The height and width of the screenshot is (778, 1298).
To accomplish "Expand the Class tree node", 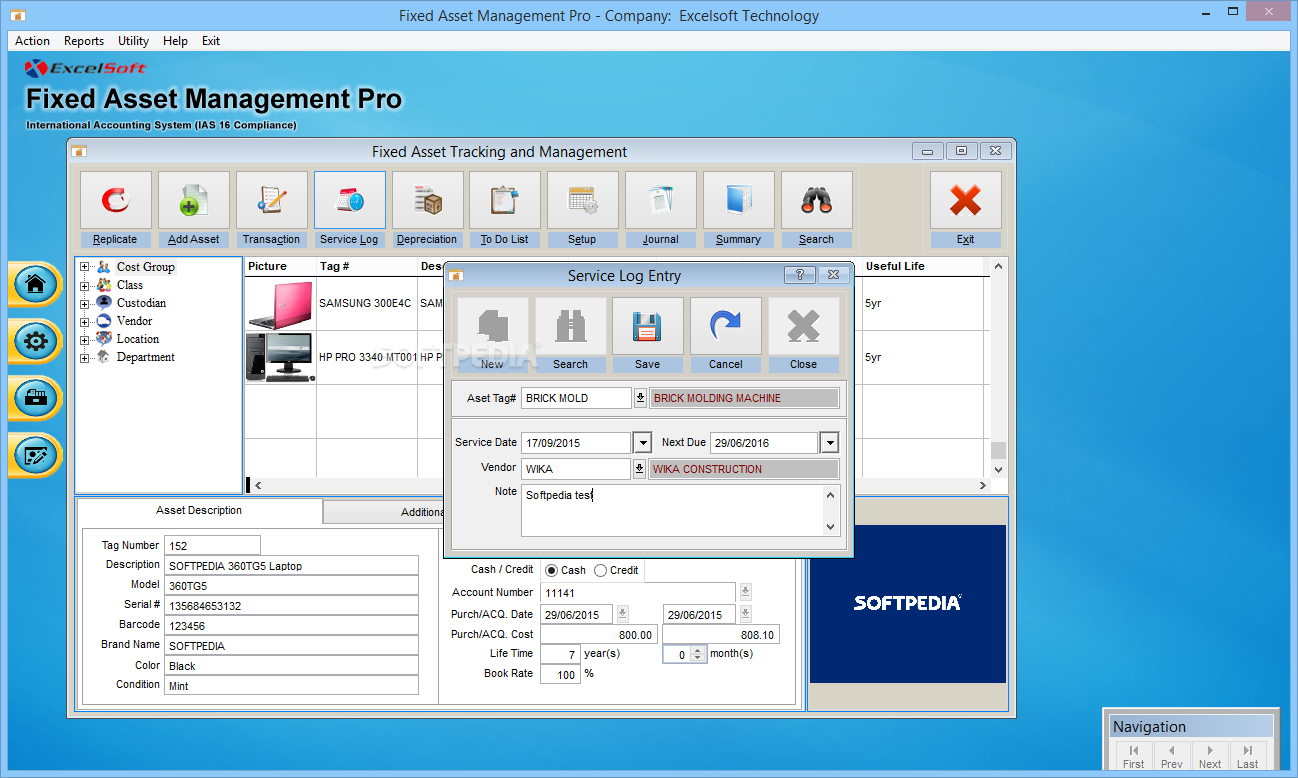I will coord(85,285).
